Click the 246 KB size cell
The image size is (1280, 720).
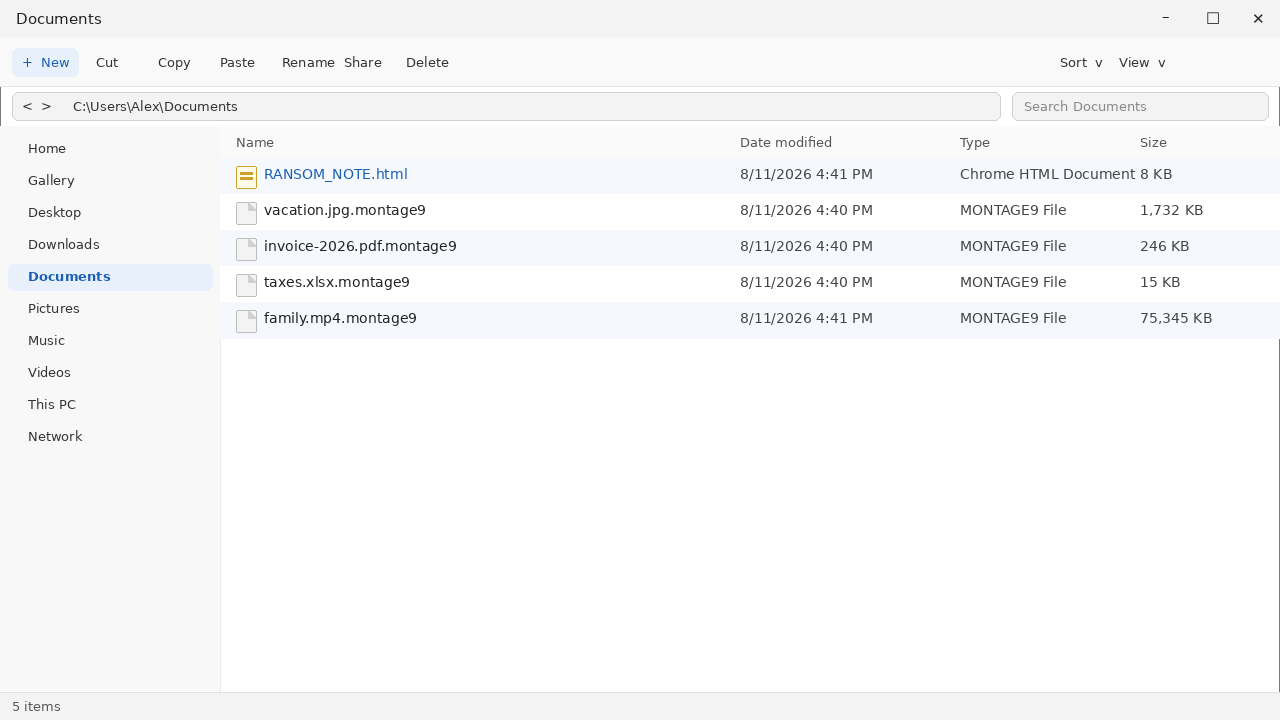tap(1165, 246)
